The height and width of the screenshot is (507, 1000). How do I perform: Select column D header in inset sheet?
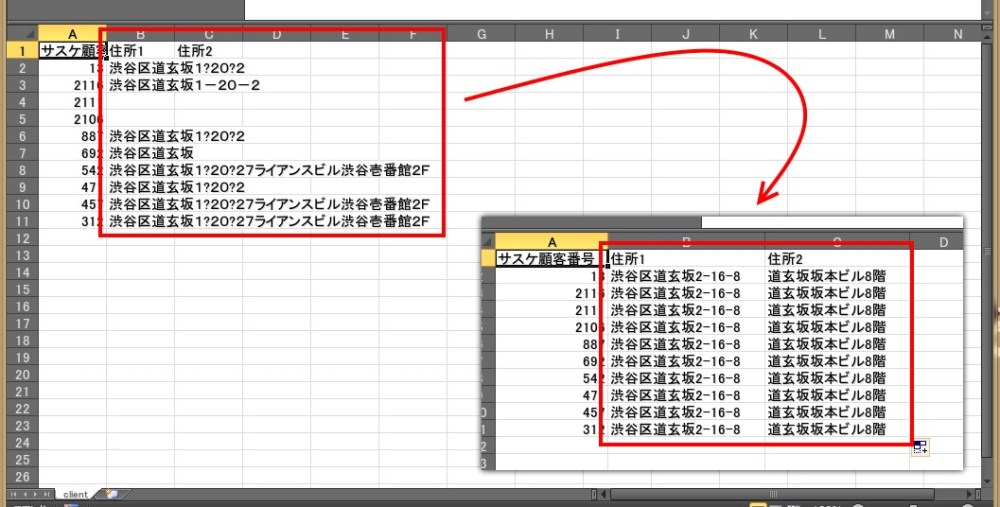tap(943, 242)
